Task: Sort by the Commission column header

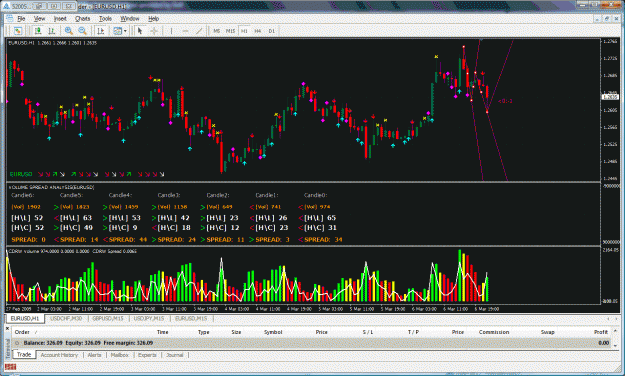Action: 494,332
